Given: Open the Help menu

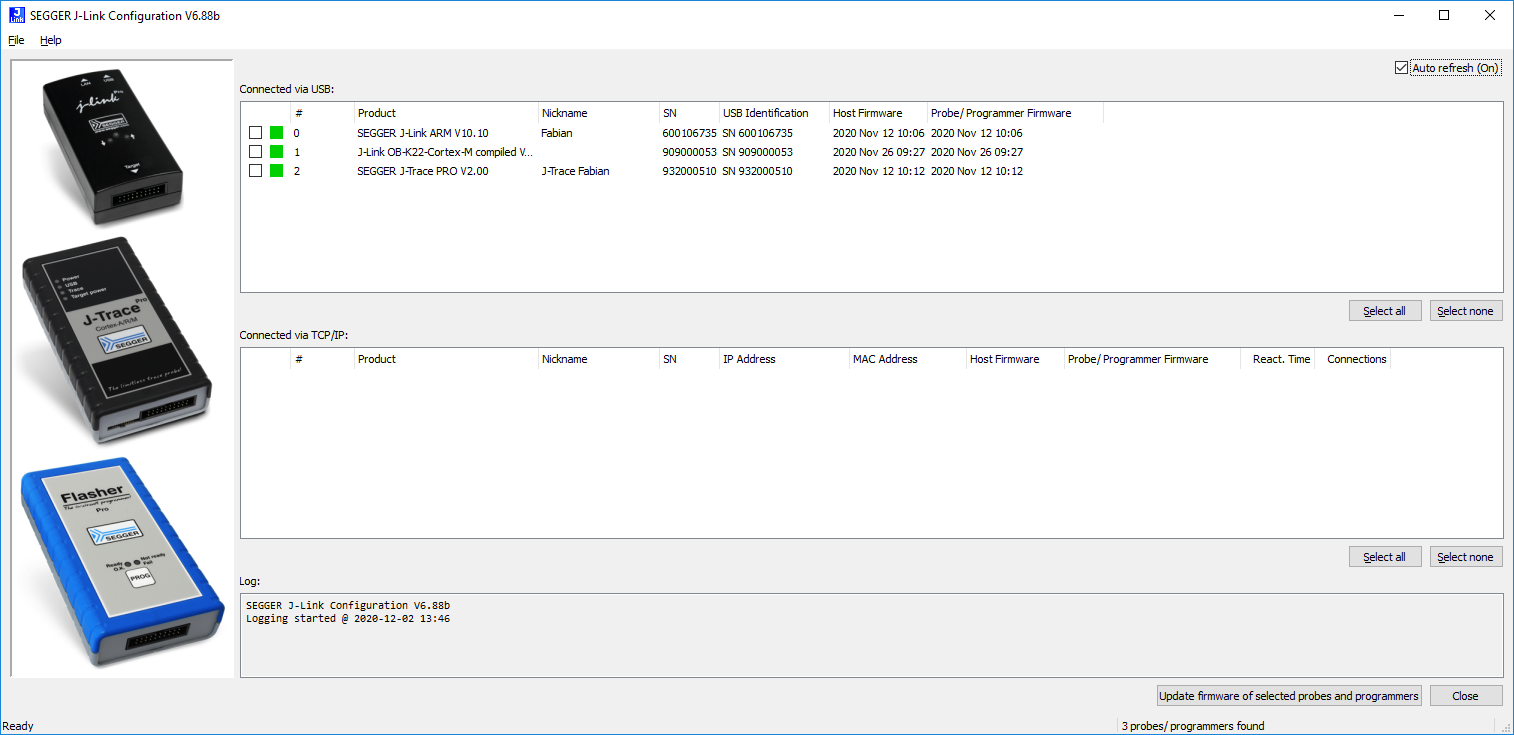Looking at the screenshot, I should click(51, 40).
